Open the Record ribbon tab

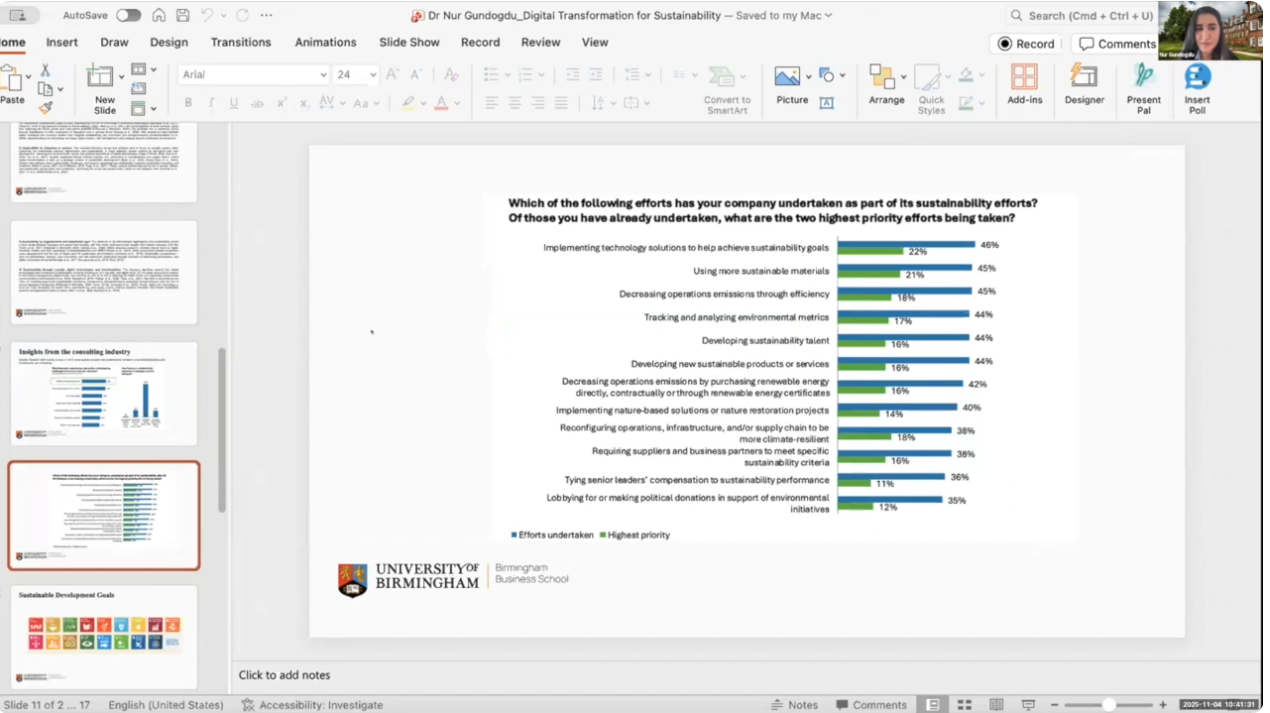(480, 42)
